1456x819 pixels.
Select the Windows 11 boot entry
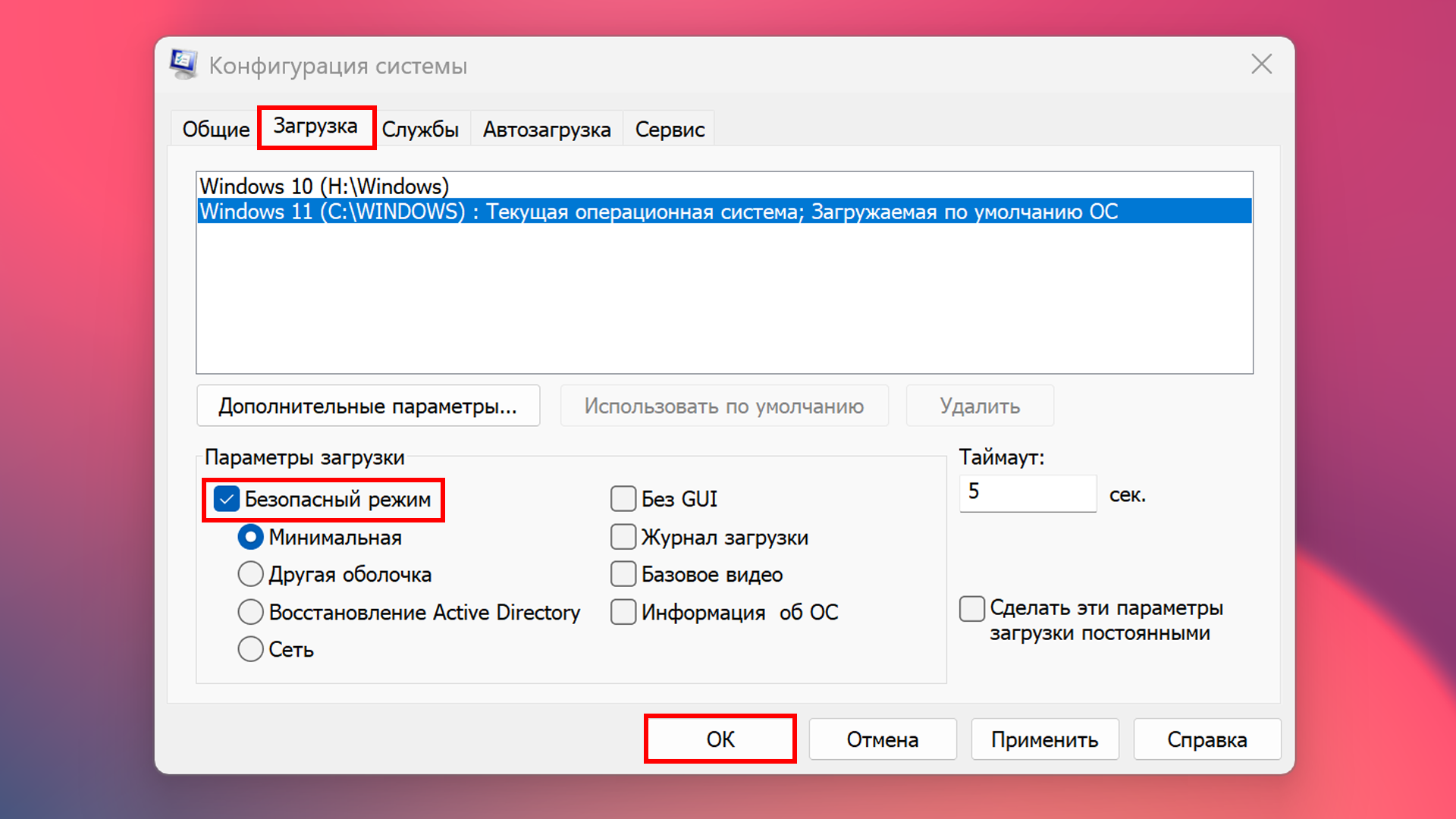click(658, 212)
